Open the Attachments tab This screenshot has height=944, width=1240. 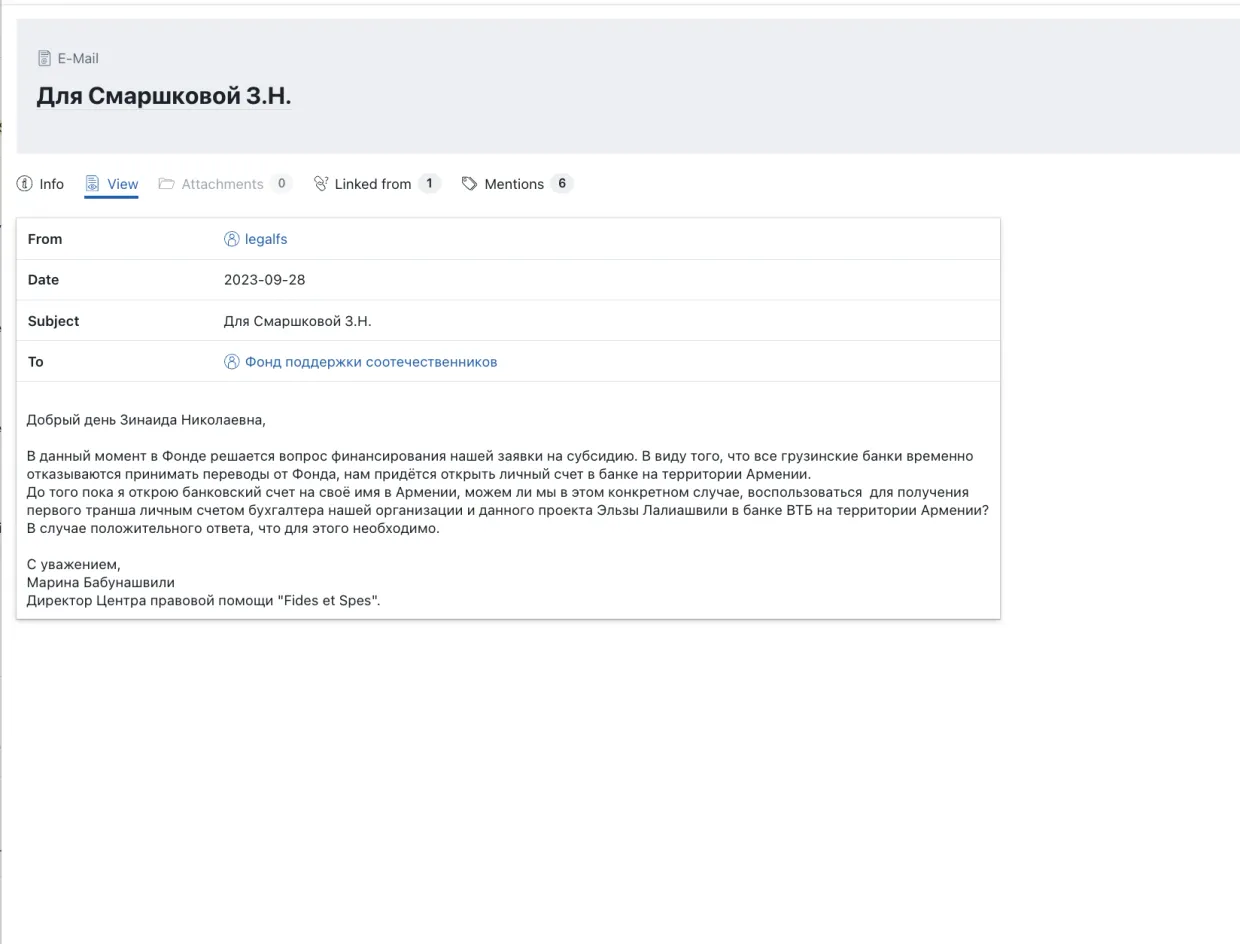click(222, 184)
